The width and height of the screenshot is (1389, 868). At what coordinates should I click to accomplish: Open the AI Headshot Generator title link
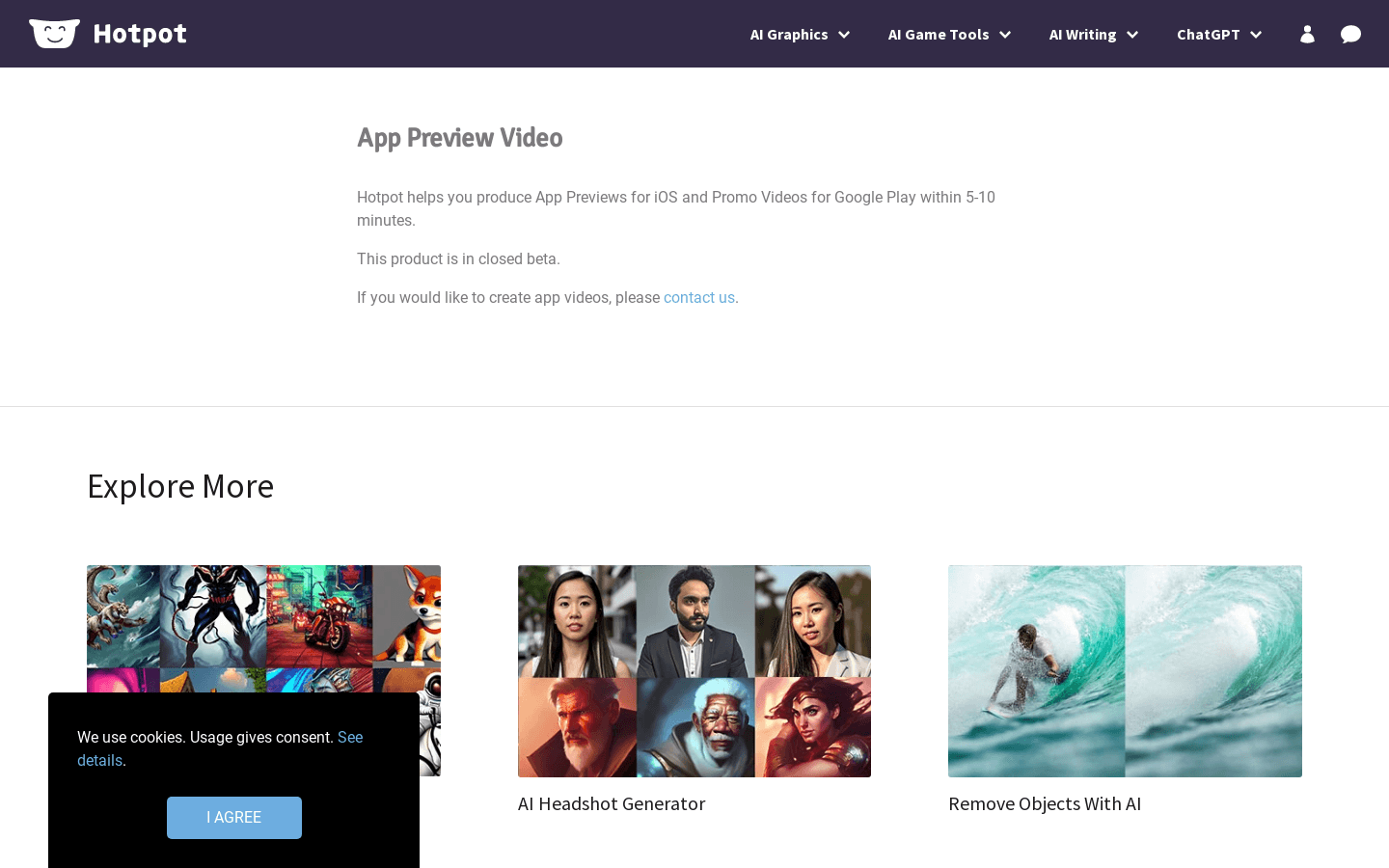[612, 803]
